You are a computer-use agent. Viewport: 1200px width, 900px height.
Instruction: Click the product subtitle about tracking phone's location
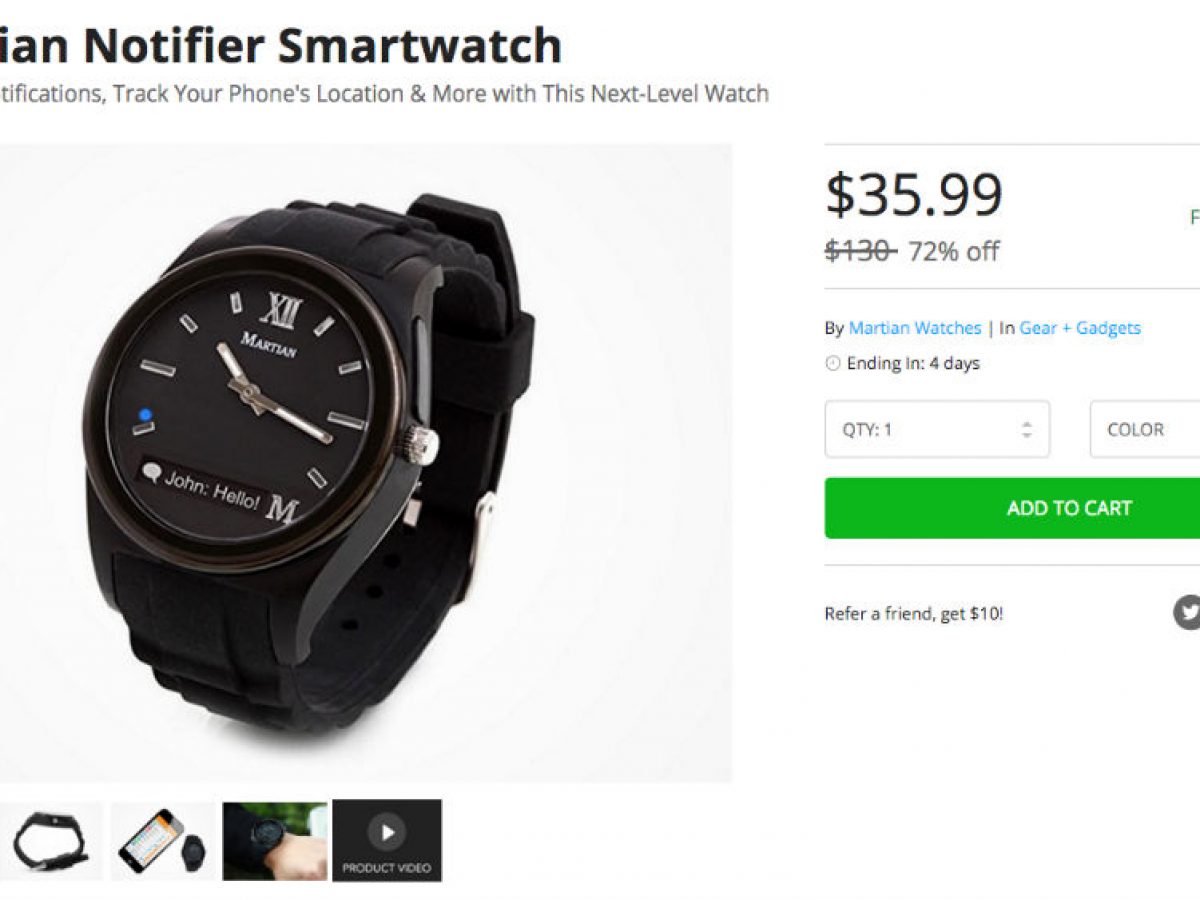384,94
